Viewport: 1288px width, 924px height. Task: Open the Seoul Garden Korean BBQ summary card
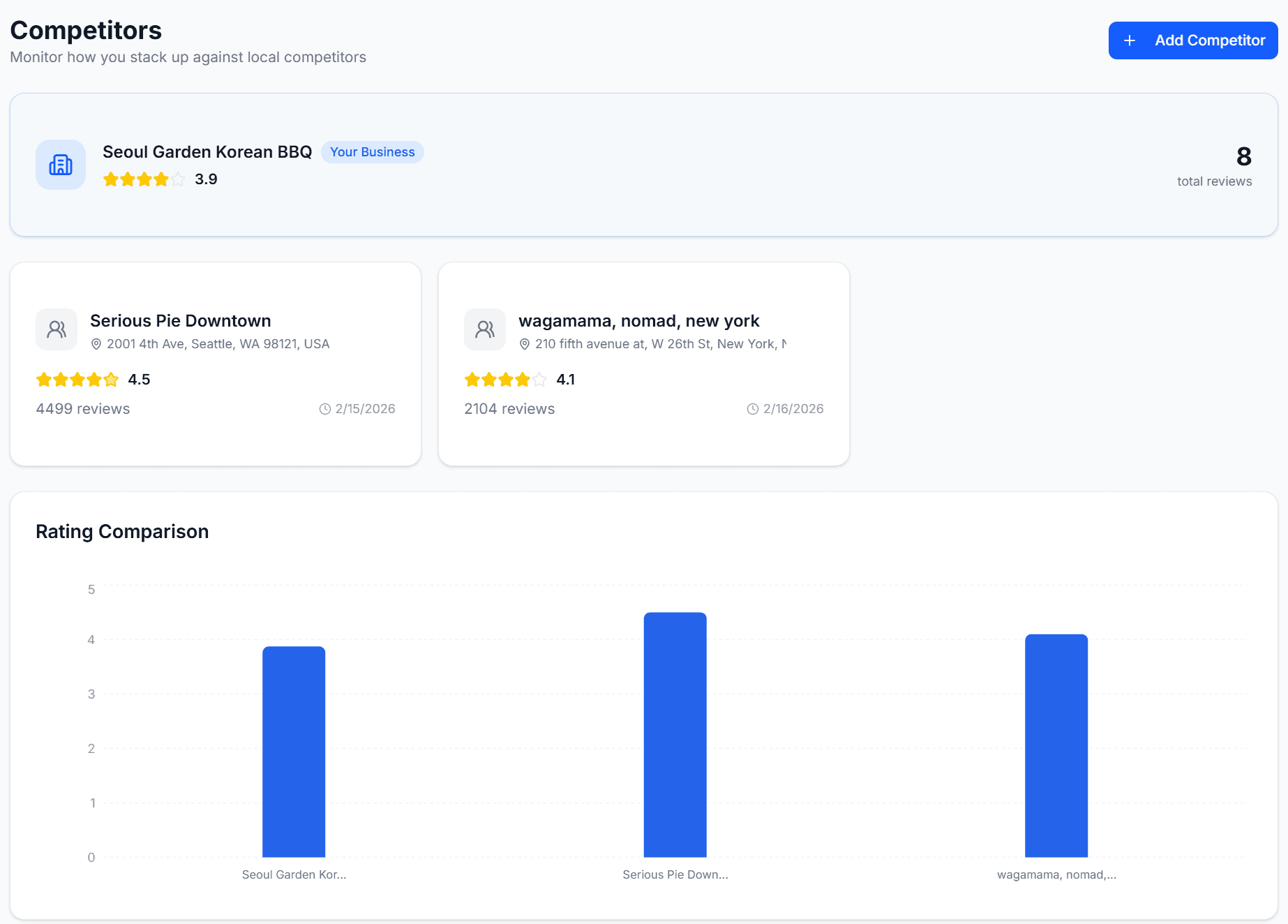point(642,165)
